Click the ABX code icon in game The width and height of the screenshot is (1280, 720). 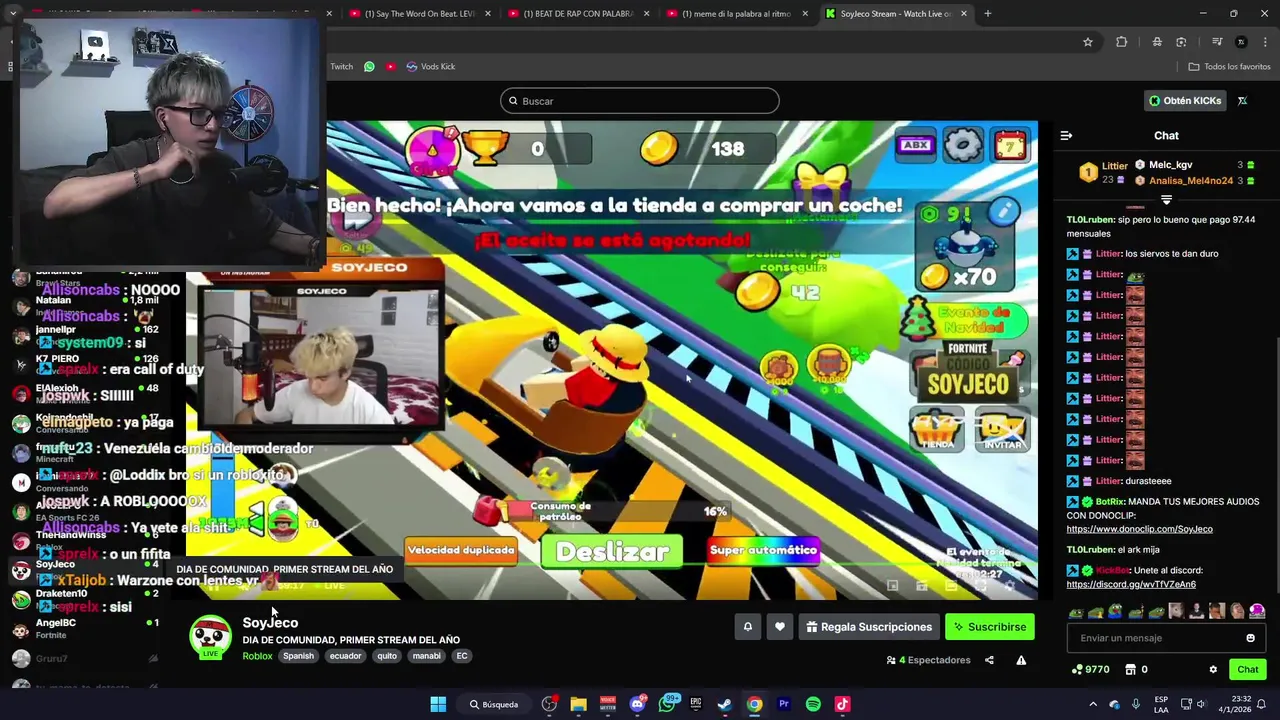point(915,146)
